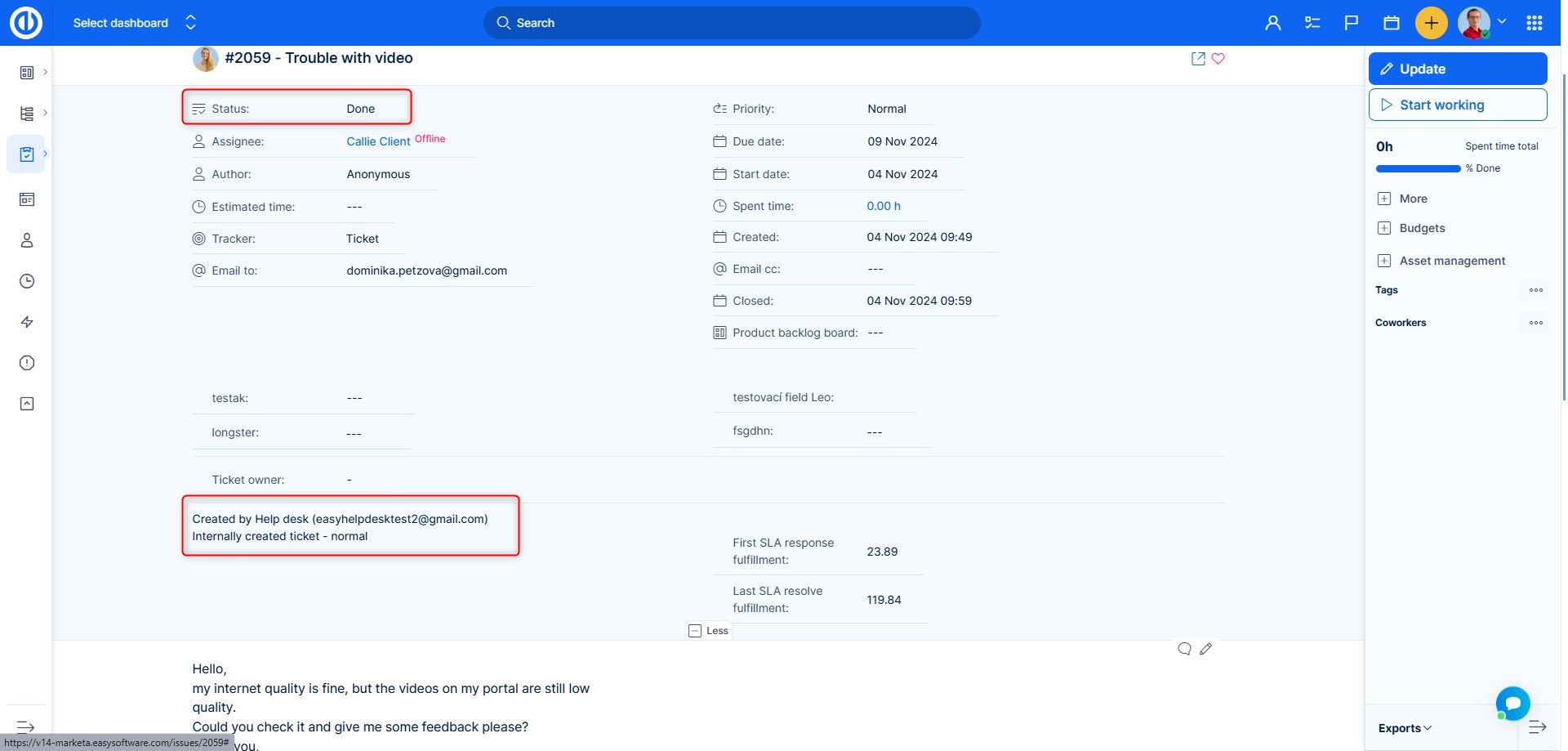Open the calendar icon in top bar
This screenshot has height=751, width=1568.
[x=1392, y=23]
